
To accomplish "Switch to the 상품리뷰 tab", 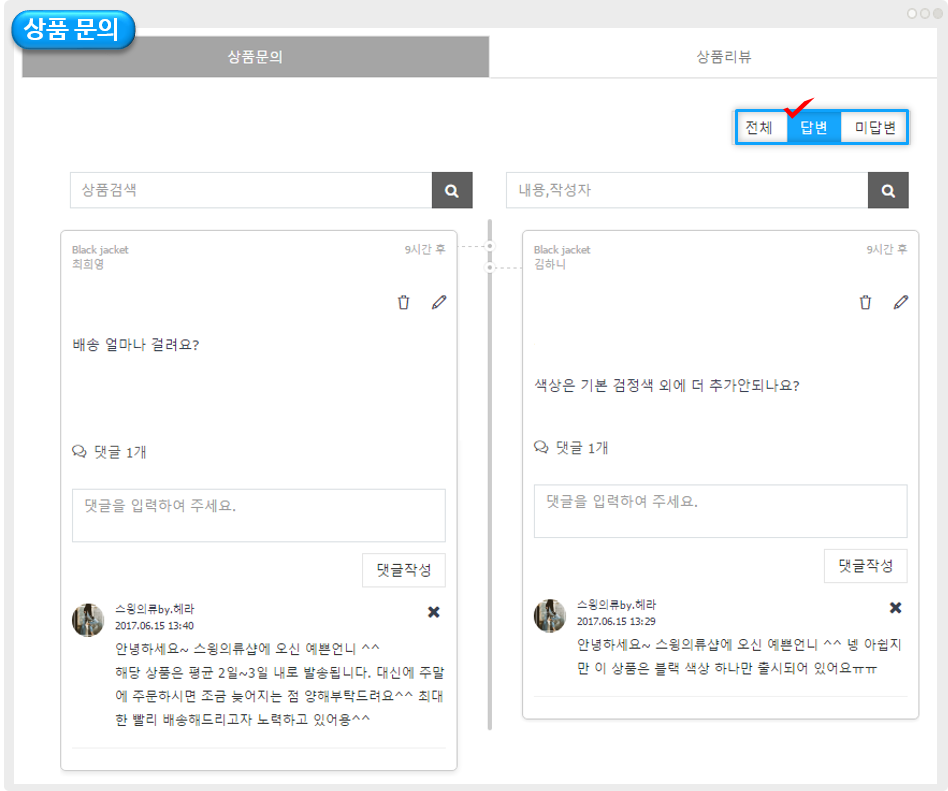I will pyautogui.click(x=724, y=57).
